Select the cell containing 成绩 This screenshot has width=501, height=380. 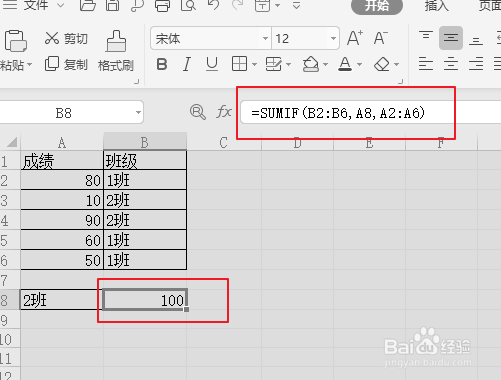[x=62, y=161]
